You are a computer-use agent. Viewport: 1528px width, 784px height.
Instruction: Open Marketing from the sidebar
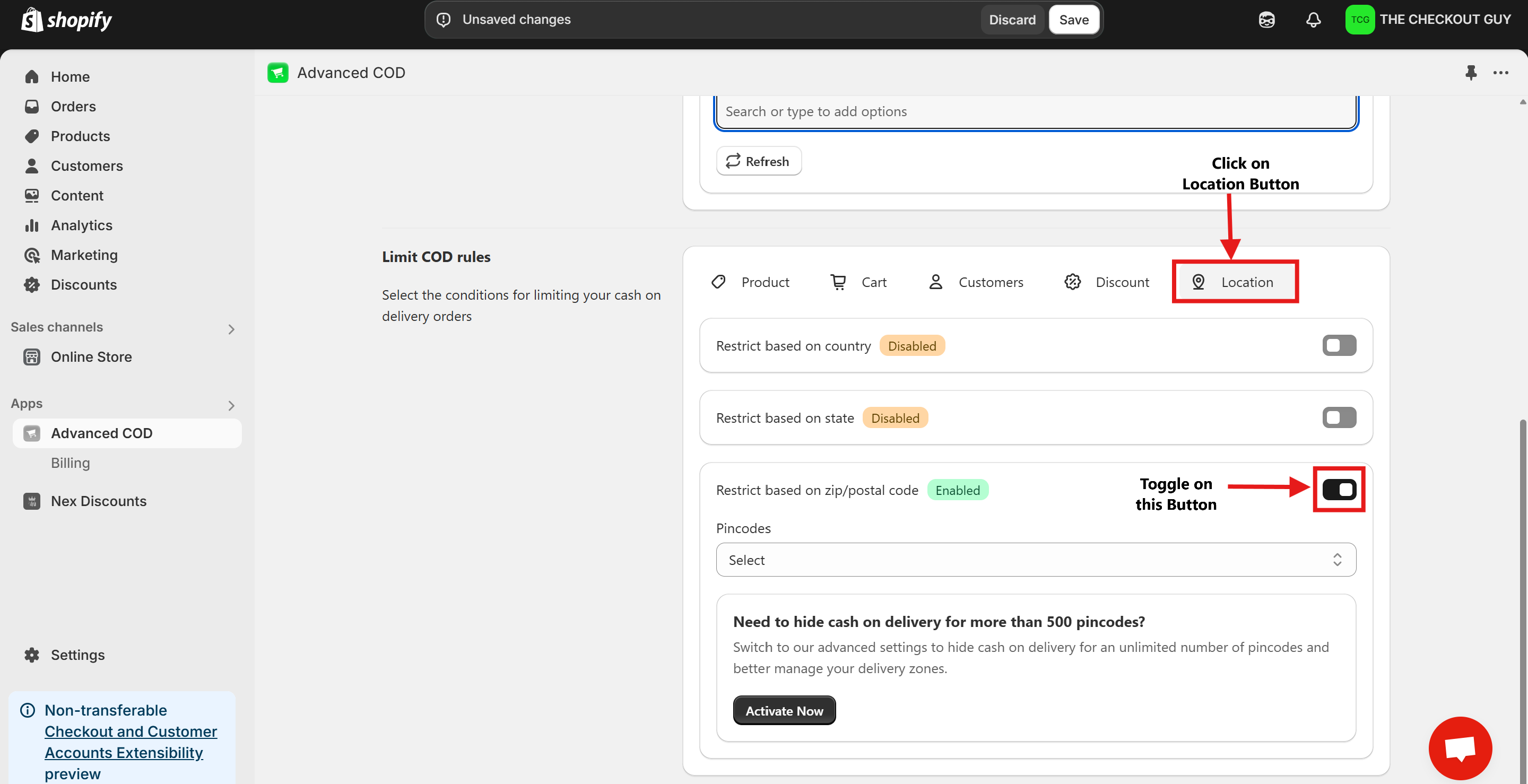[x=84, y=255]
